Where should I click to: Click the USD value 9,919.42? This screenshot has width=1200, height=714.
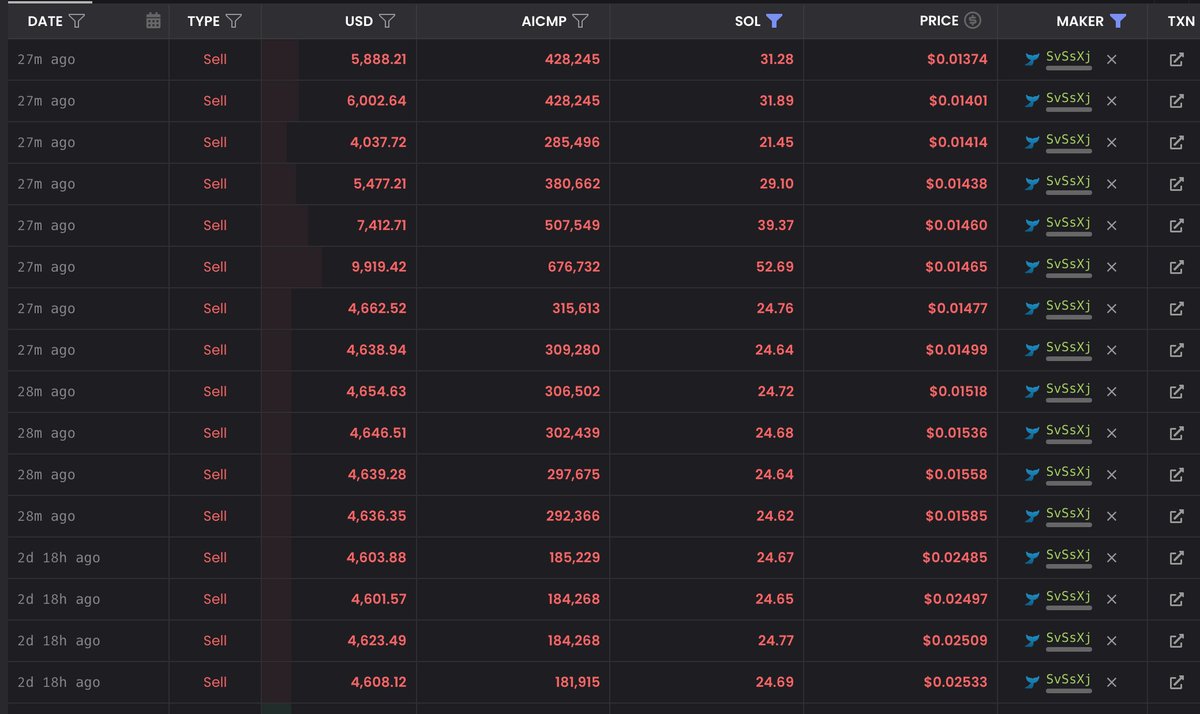coord(378,267)
